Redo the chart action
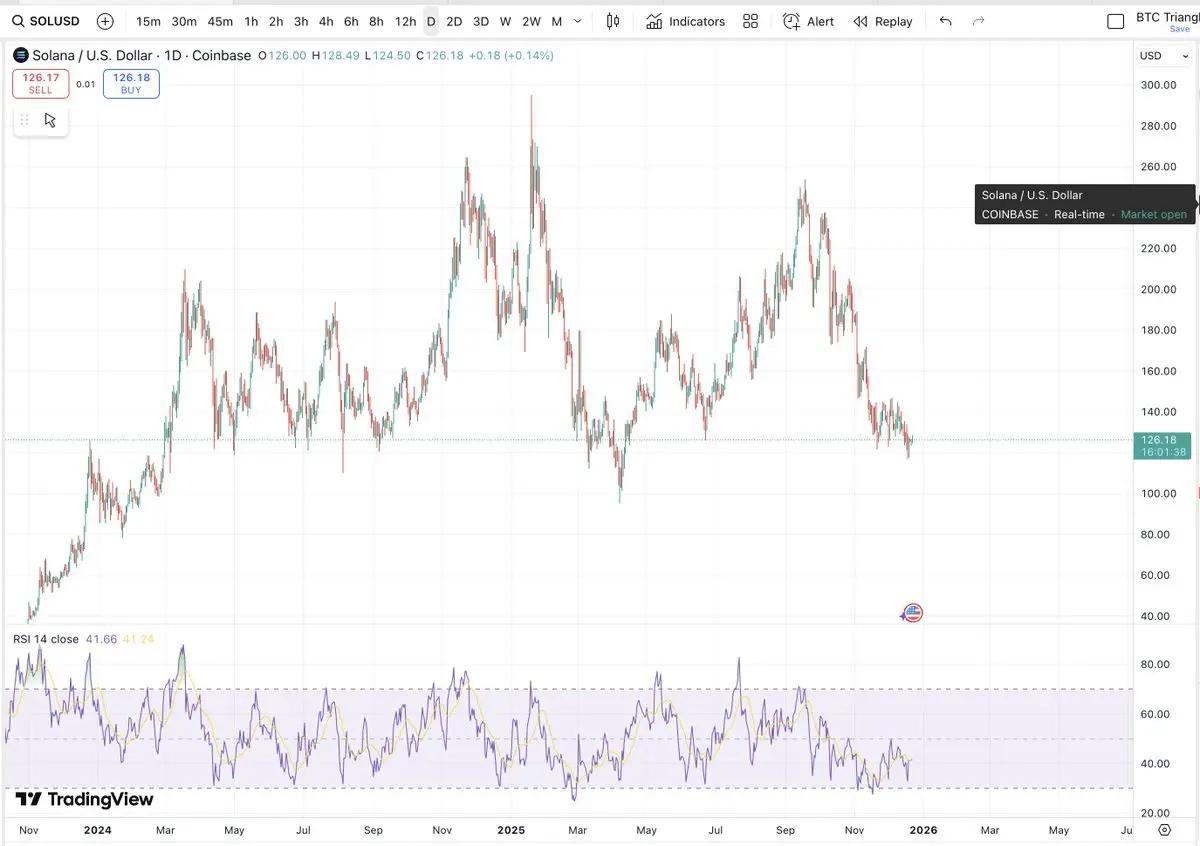Screen dimensions: 1200x846 pyautogui.click(x=979, y=21)
